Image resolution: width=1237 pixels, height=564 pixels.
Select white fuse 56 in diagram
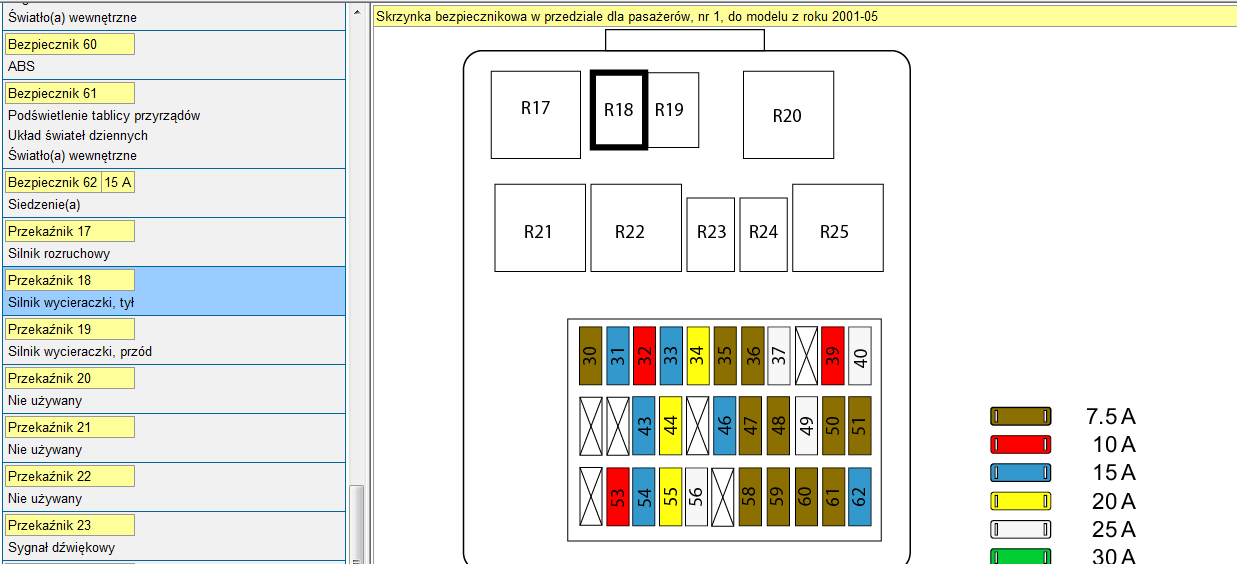(x=696, y=497)
